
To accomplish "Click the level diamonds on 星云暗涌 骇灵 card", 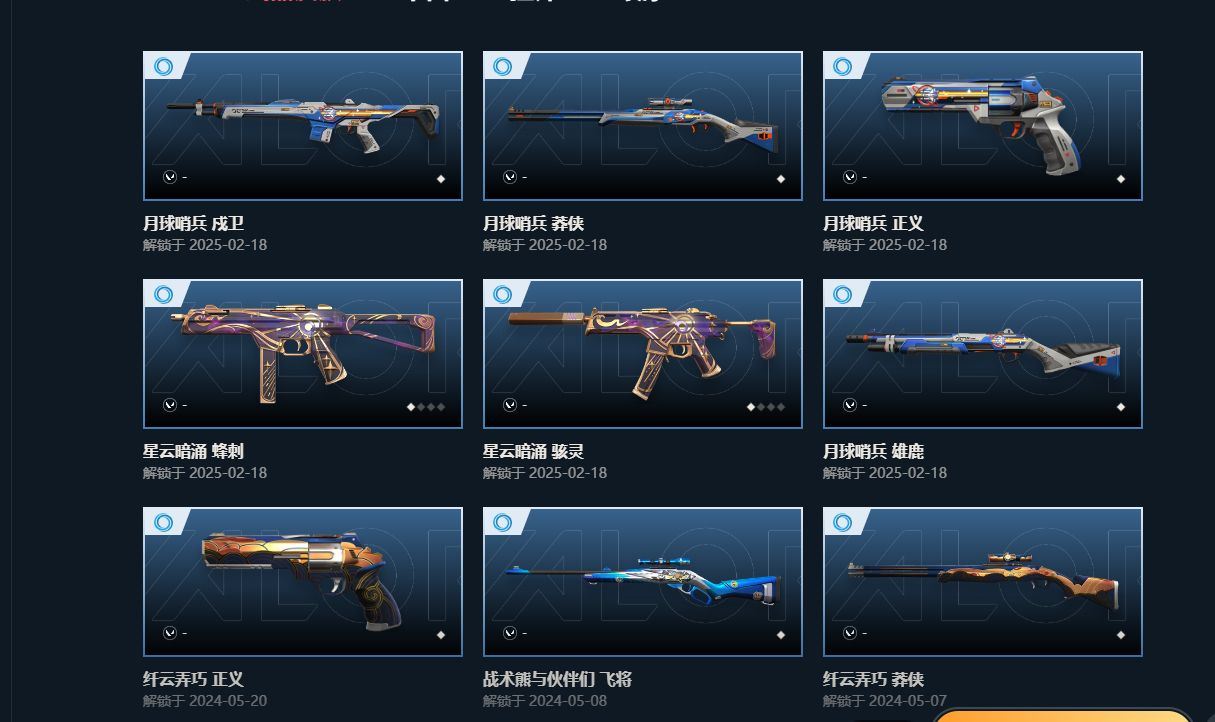I will (x=766, y=407).
